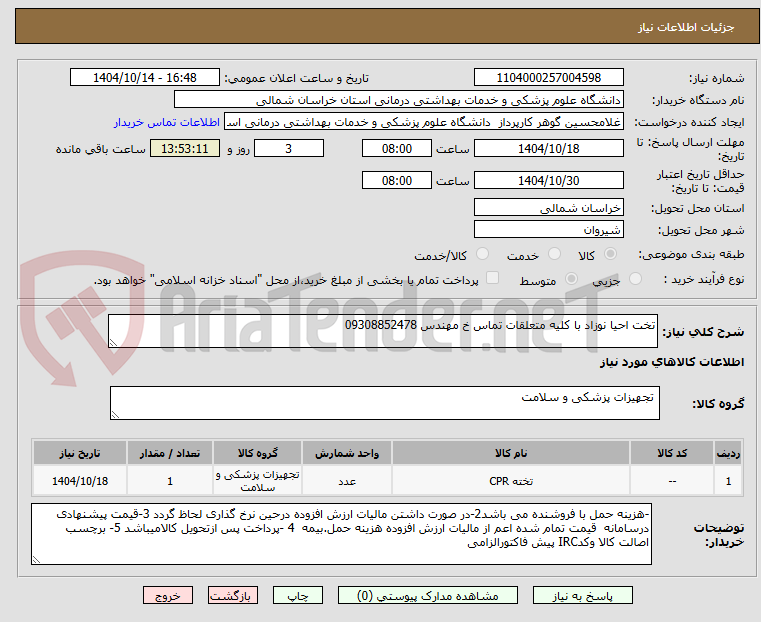This screenshot has height=622, width=761.
Task: Click the شماره نیاز field 1104000257004598
Action: [x=548, y=78]
